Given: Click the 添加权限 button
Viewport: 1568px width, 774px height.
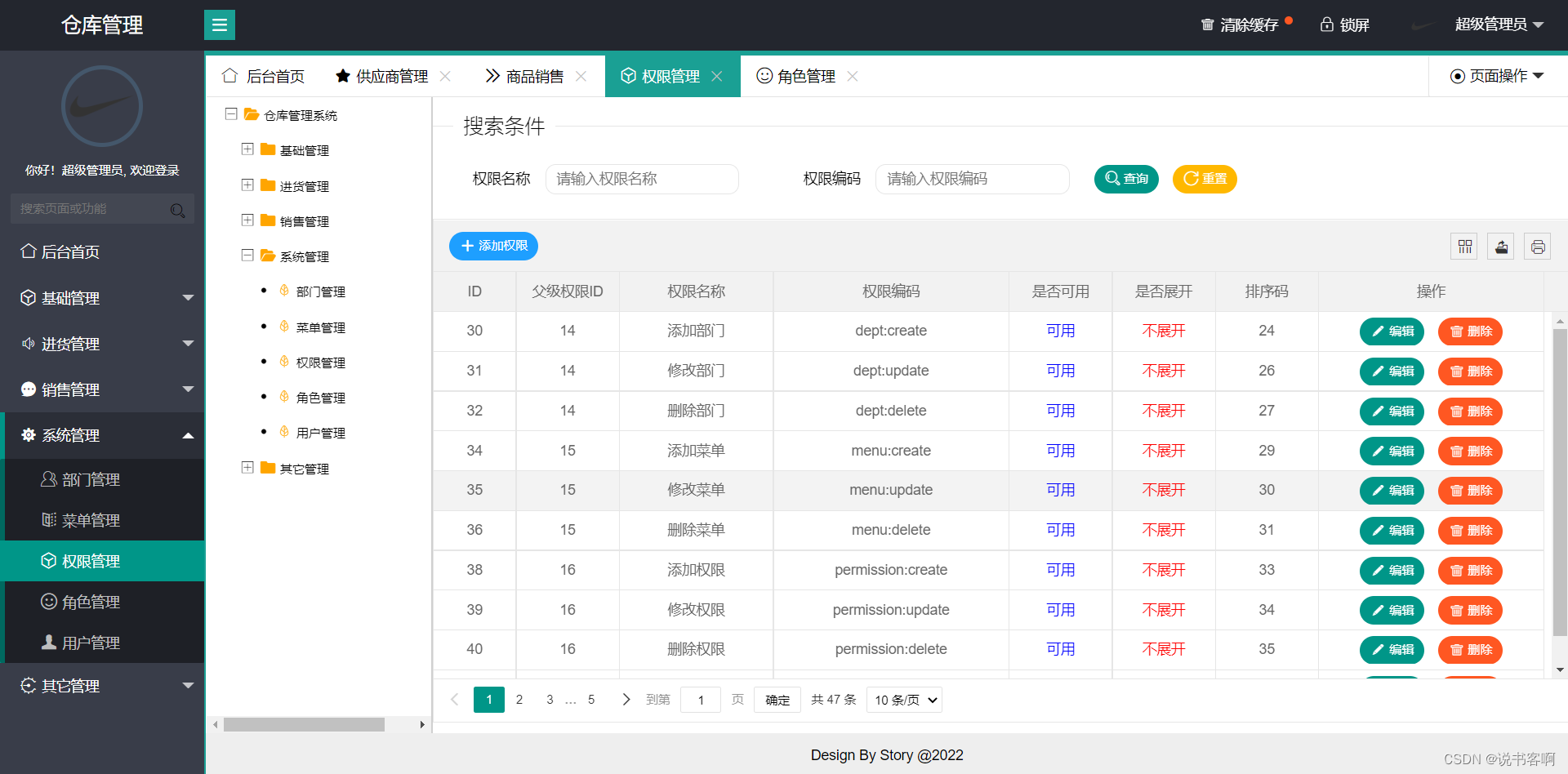Looking at the screenshot, I should [x=493, y=246].
